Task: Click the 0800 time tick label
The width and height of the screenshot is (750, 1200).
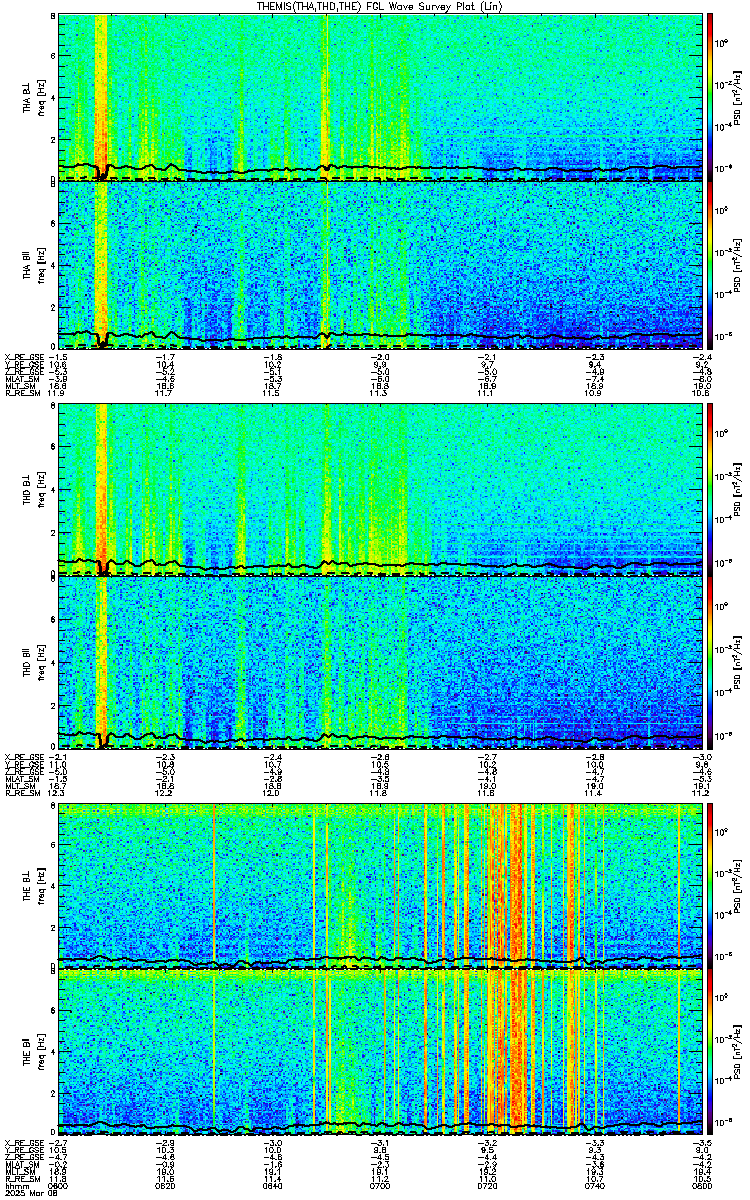Action: (701, 1186)
